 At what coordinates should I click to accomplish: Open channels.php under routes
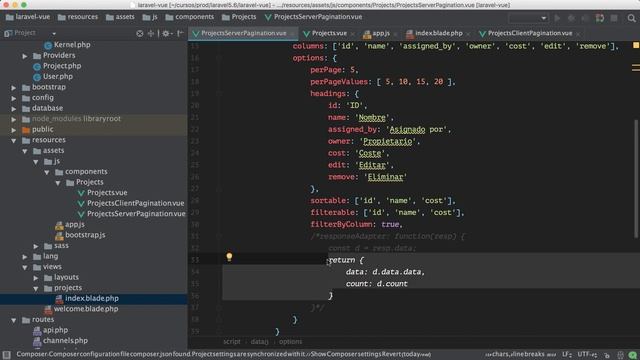tap(65, 341)
